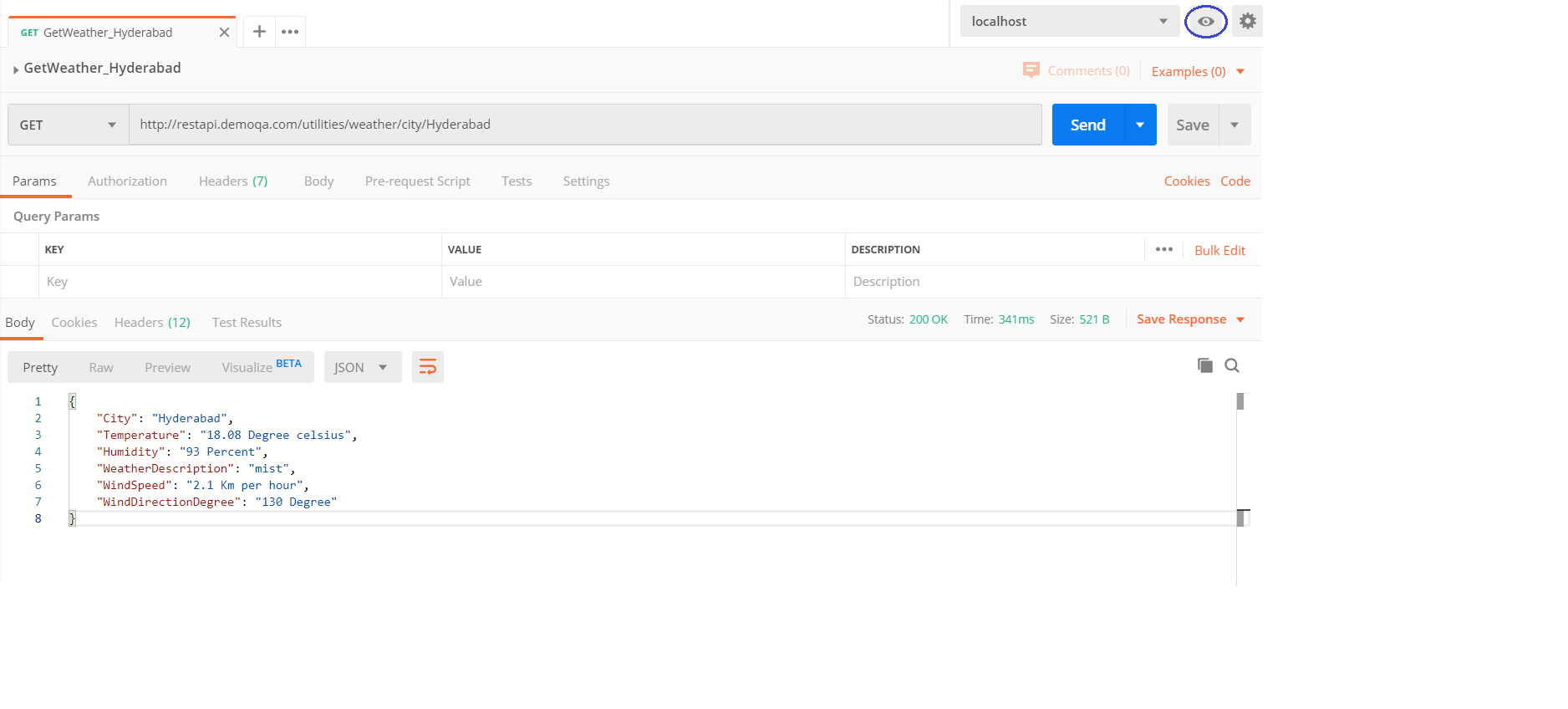Open tab options three-dots menu
The height and width of the screenshot is (709, 1568).
pyautogui.click(x=290, y=32)
